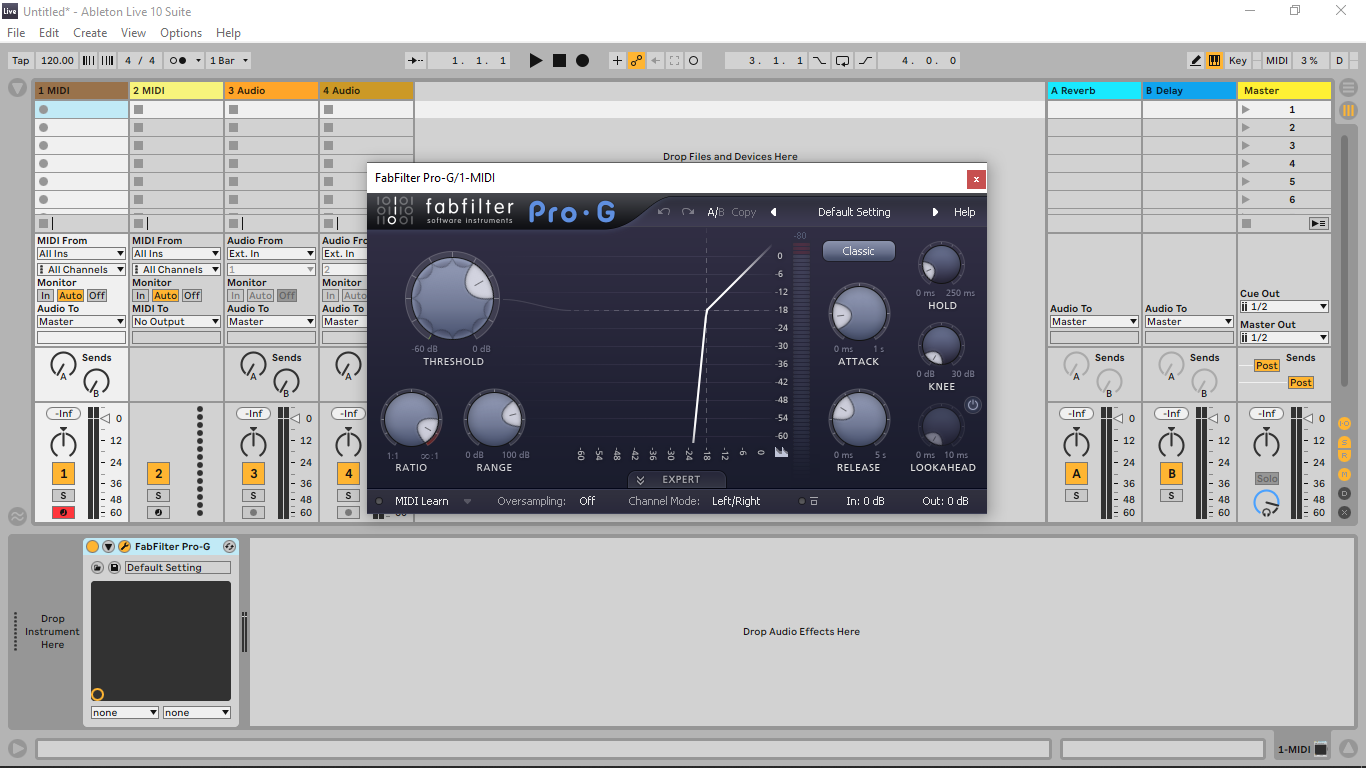The image size is (1366, 768).
Task: Toggle FabFilter Pro-G device activator
Action: [x=93, y=547]
